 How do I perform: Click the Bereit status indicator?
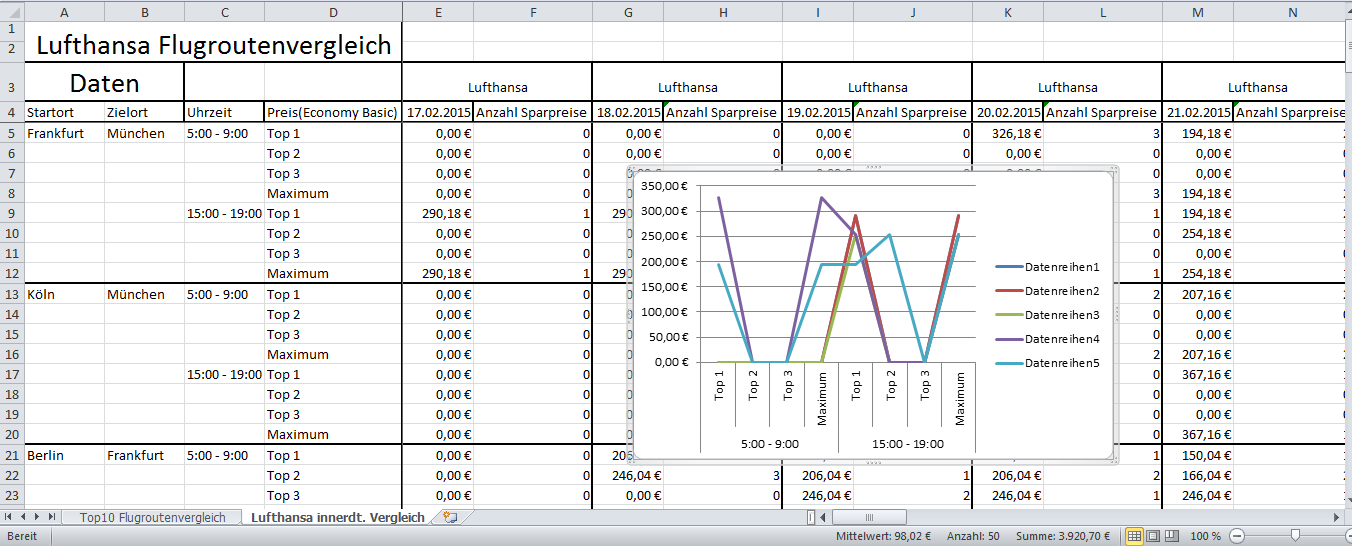[21, 536]
